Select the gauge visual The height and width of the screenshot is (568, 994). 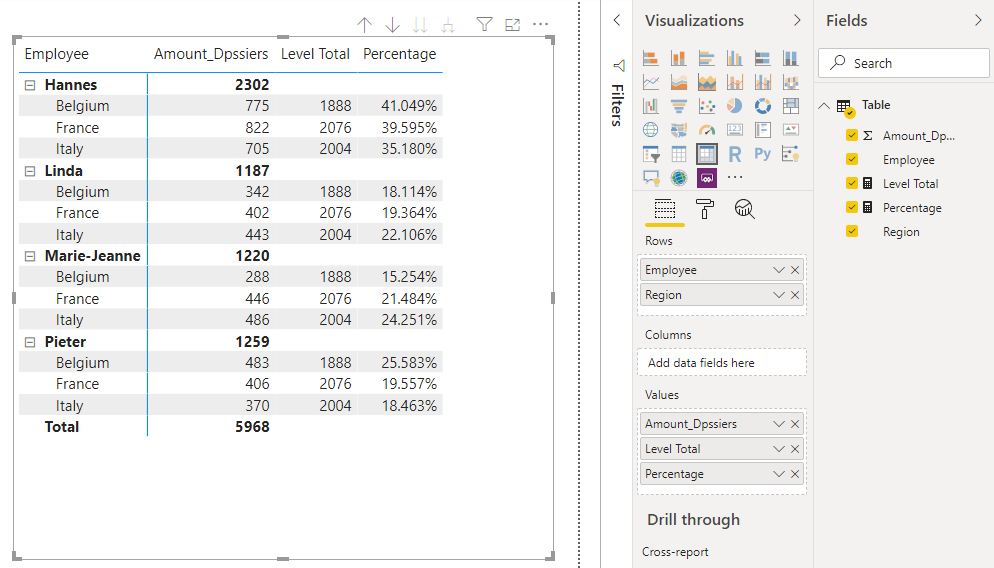click(x=707, y=130)
